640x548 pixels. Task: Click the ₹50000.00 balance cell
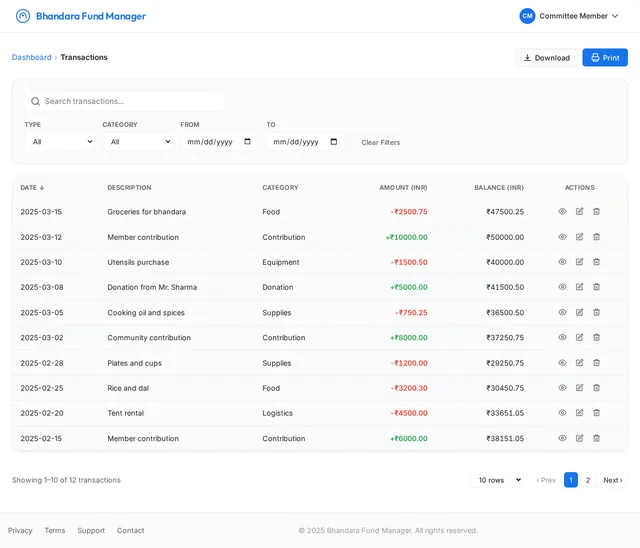pos(505,237)
